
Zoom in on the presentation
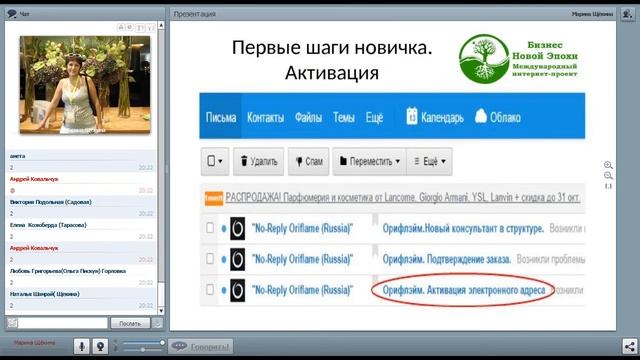(608, 165)
